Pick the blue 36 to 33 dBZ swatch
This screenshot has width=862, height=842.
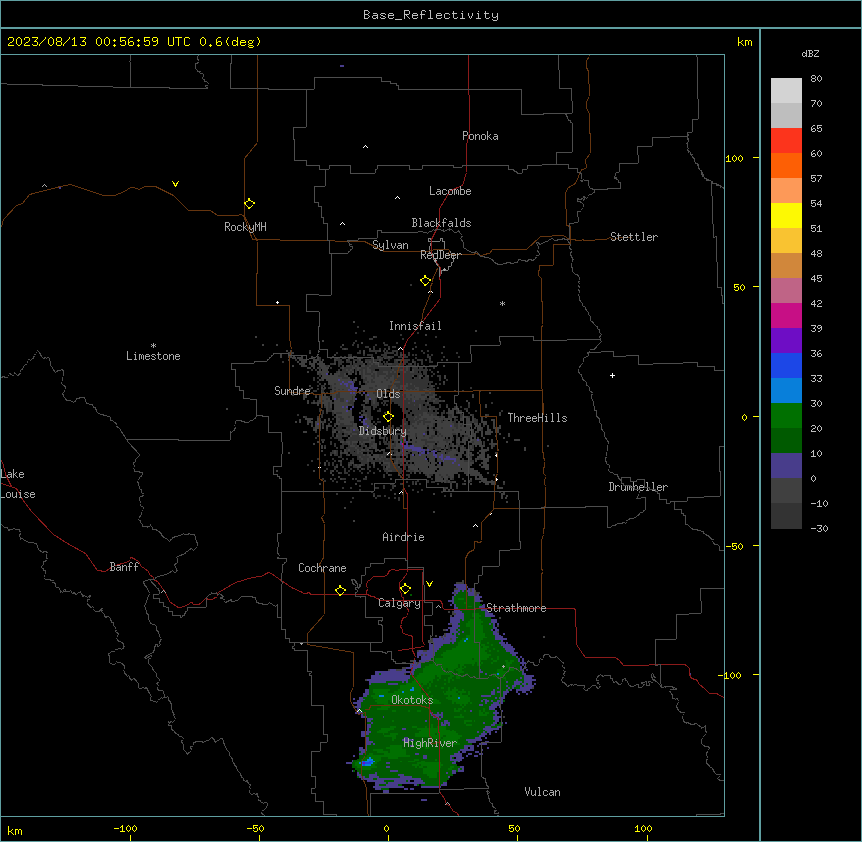786,365
